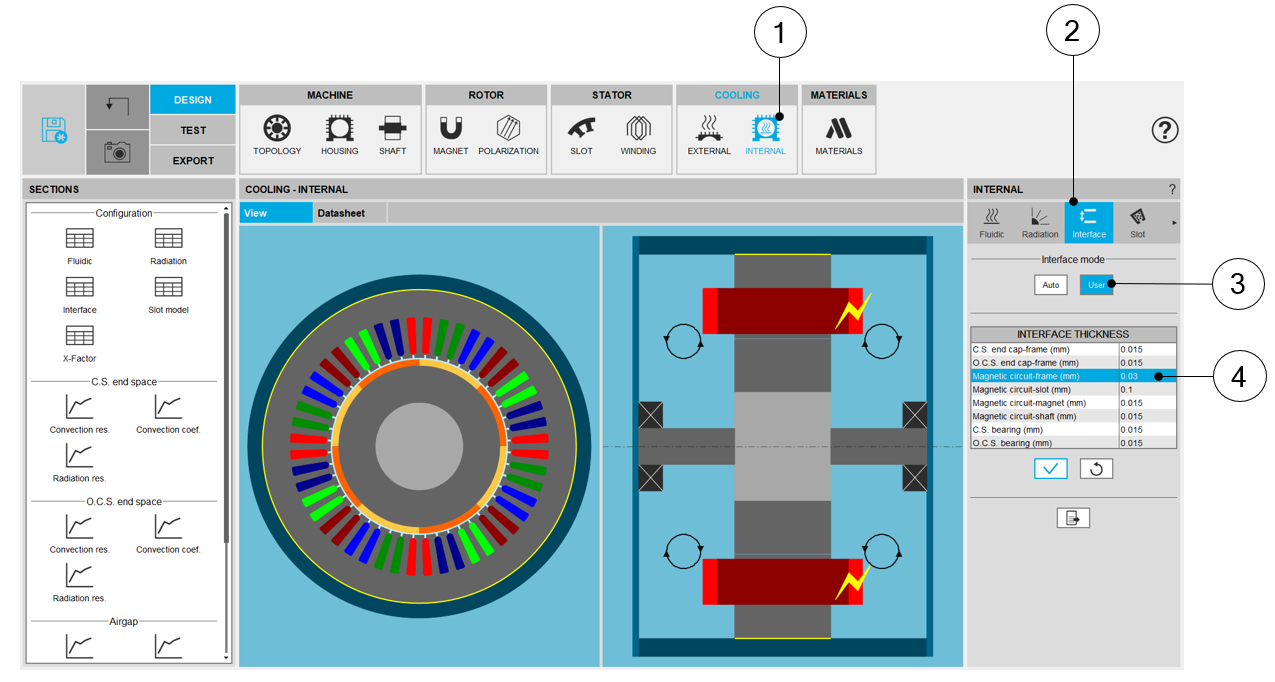Switch interface mode to Auto
1275x682 pixels.
coord(1050,285)
